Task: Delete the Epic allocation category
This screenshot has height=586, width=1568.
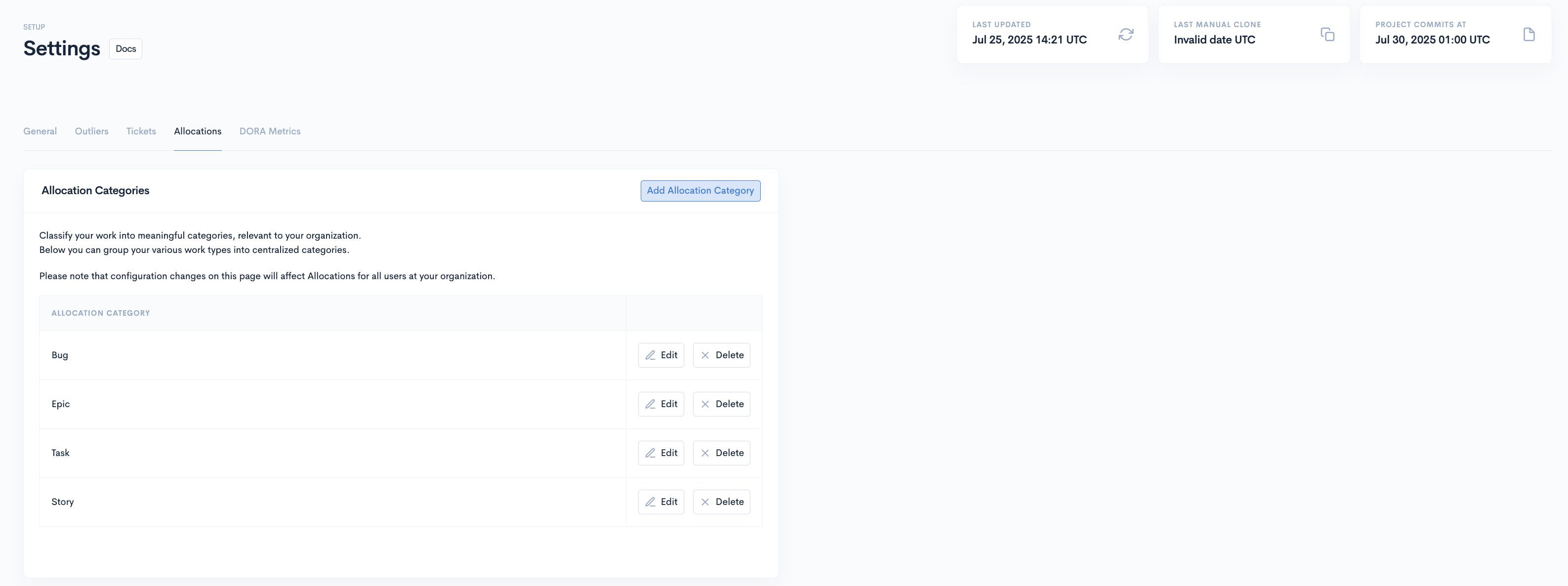Action: coord(721,404)
